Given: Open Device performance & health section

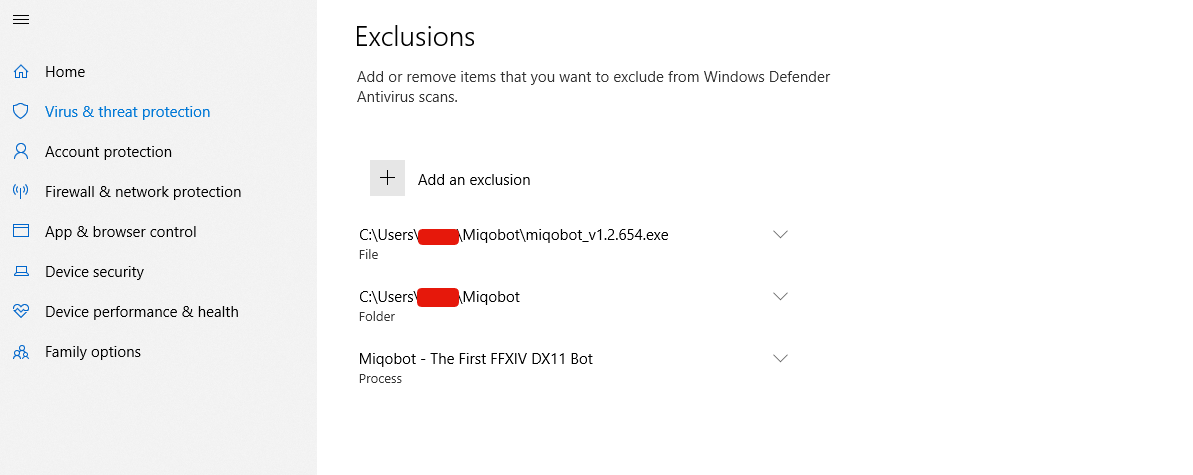Looking at the screenshot, I should pos(141,312).
